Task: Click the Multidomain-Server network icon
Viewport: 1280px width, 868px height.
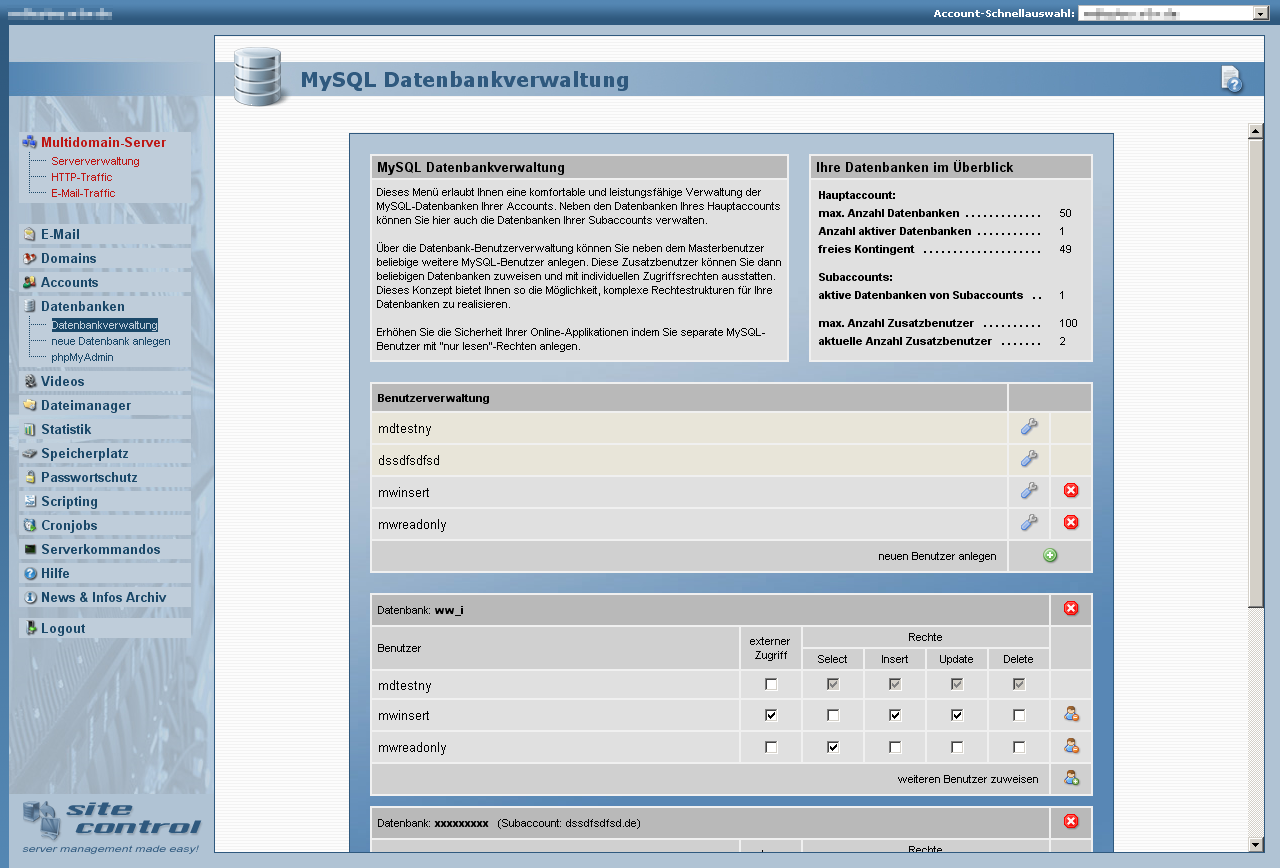Action: (x=30, y=143)
